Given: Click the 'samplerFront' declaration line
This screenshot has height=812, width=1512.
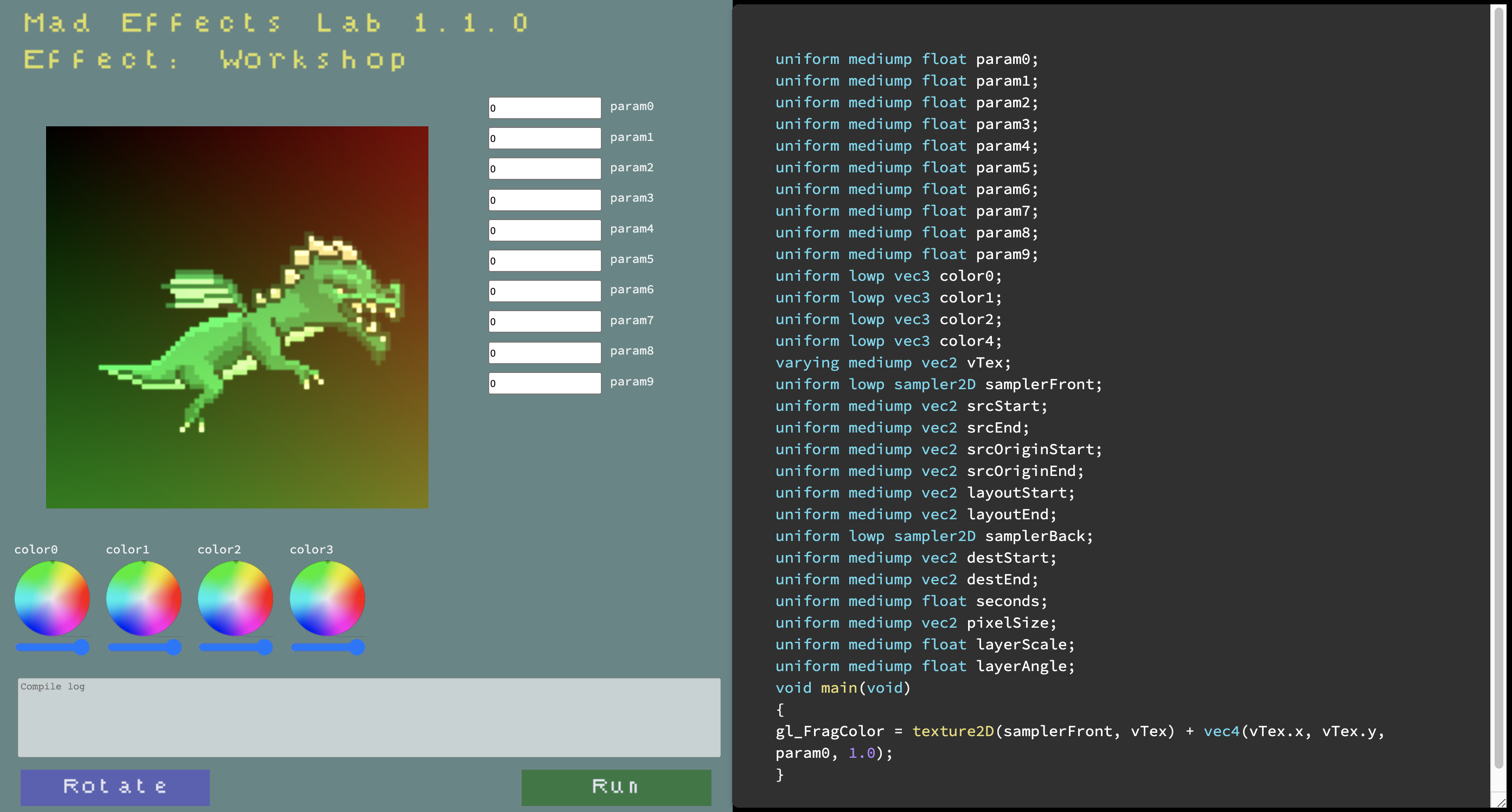Looking at the screenshot, I should [x=939, y=385].
